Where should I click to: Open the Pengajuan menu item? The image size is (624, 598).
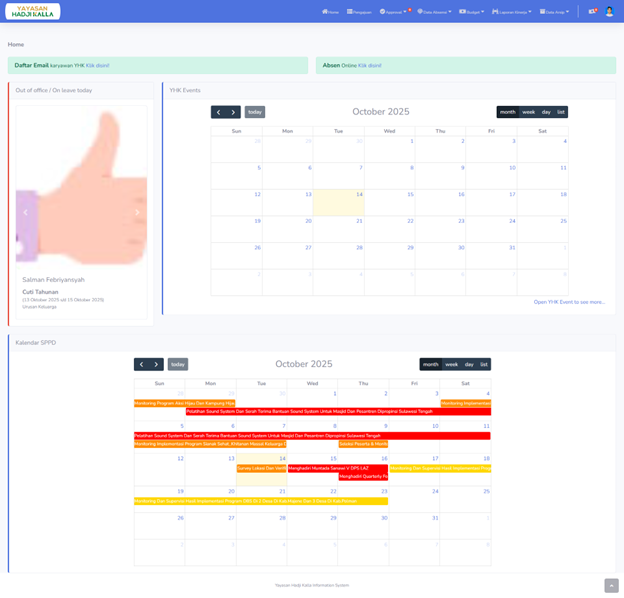[x=360, y=12]
